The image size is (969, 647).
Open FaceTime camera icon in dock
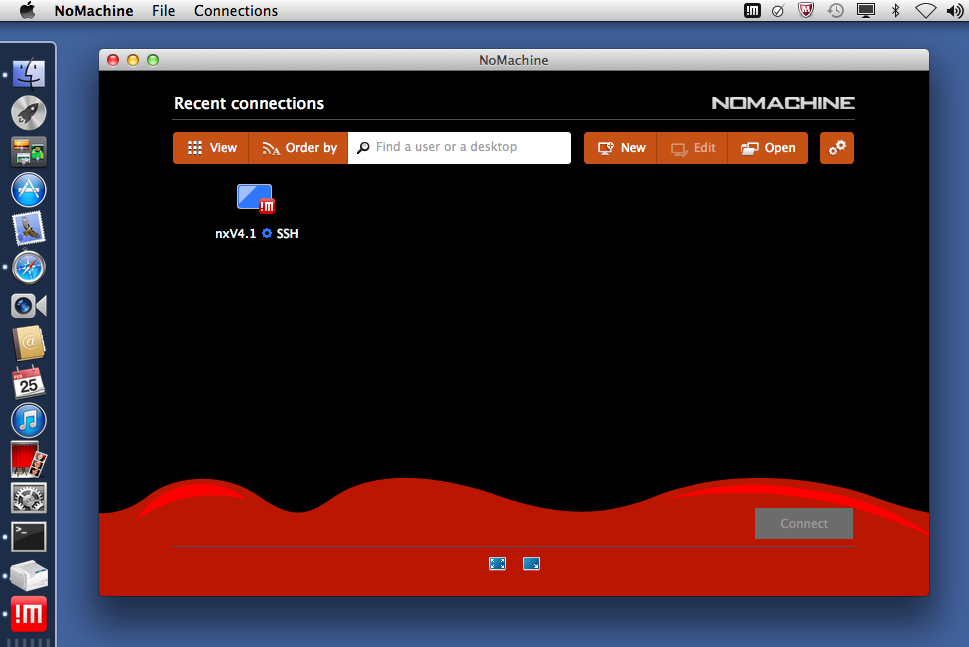pyautogui.click(x=28, y=306)
